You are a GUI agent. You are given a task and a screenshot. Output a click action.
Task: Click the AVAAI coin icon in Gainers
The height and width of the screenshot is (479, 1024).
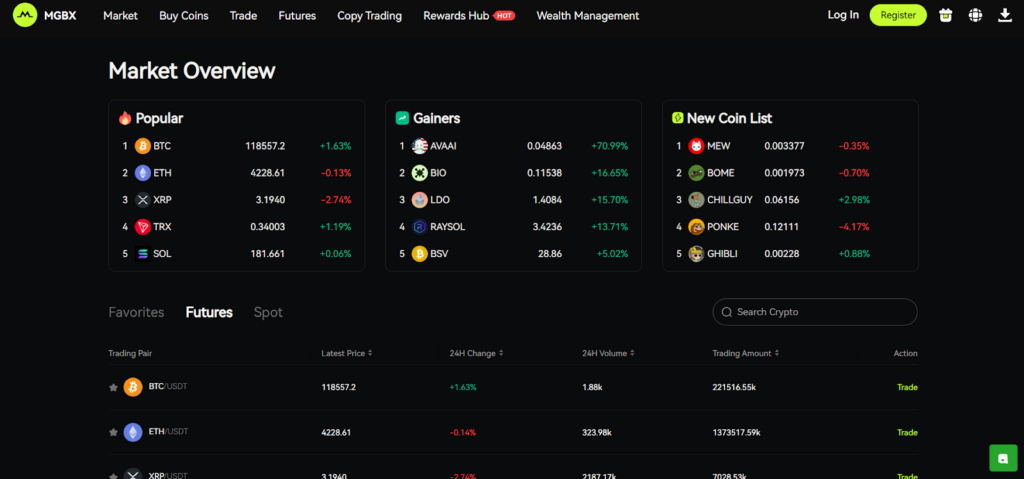[419, 146]
